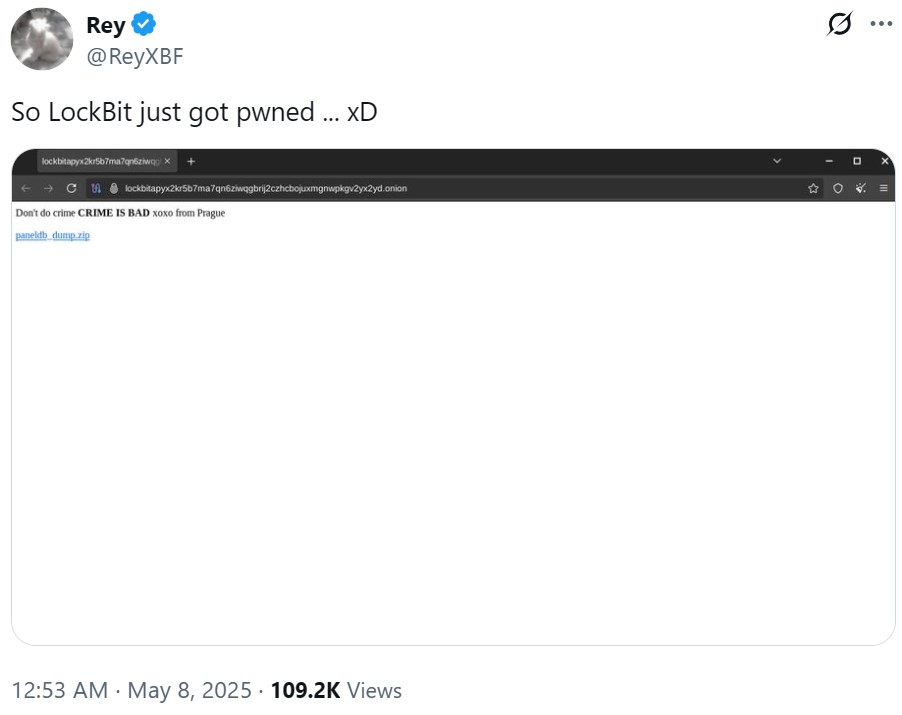Image resolution: width=902 pixels, height=715 pixels.
Task: Click the browser back arrow
Action: [27, 188]
